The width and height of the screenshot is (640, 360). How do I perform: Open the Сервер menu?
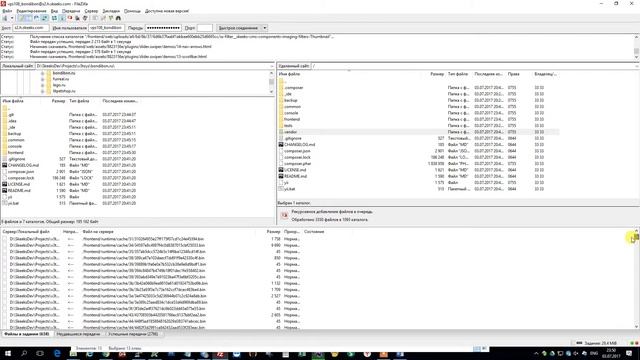pos(91,11)
